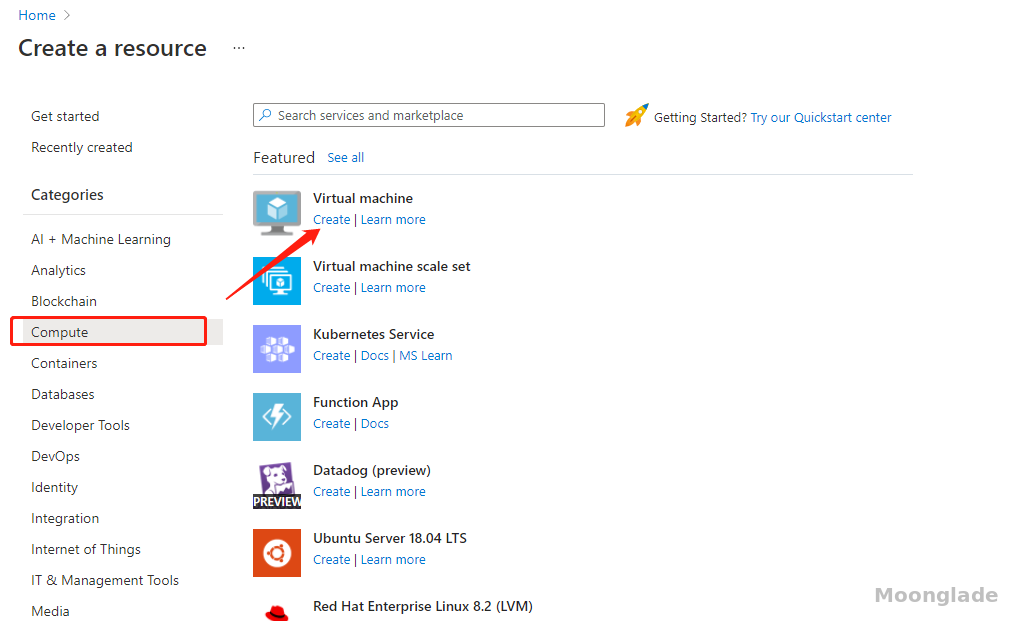Click Create under Virtual machine scale set
The width and height of the screenshot is (1013, 621).
click(x=331, y=288)
